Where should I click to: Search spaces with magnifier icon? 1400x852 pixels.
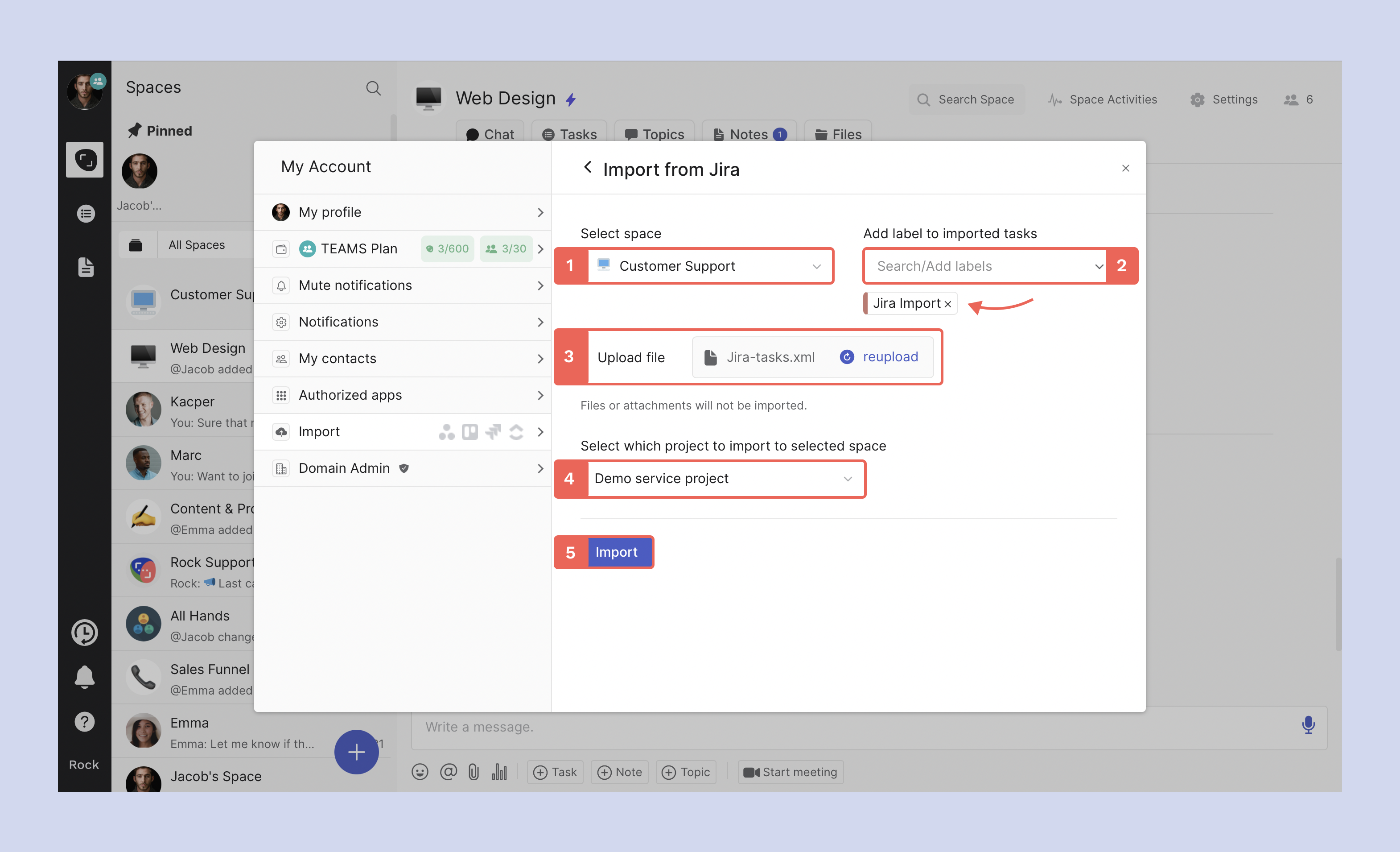[x=373, y=88]
